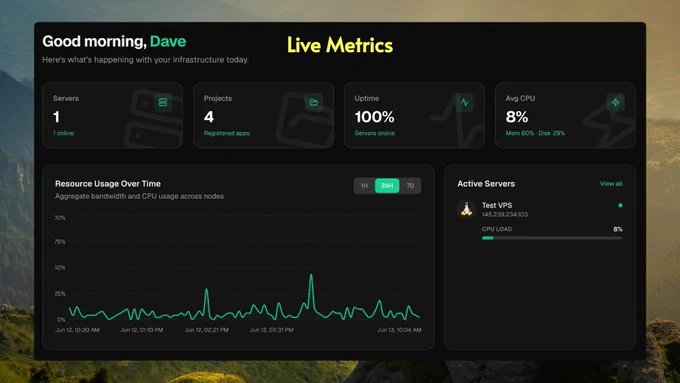Screen dimensions: 680x383
Task: Click the IP address 145.239.234.103
Action: tap(505, 214)
